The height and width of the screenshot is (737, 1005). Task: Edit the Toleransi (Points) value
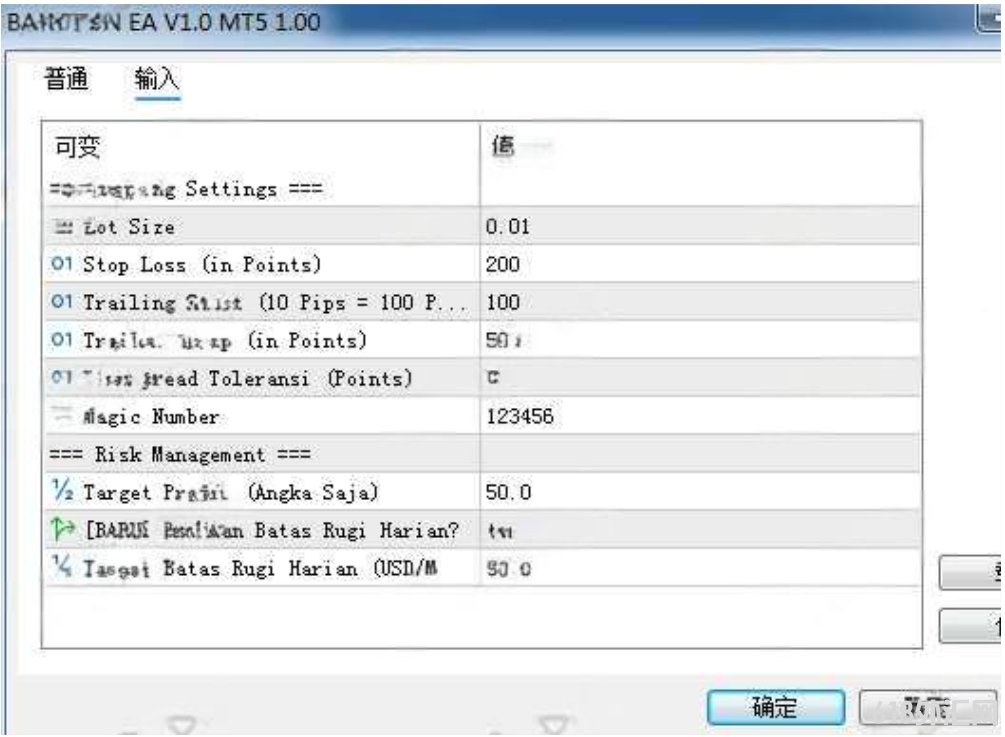[x=700, y=377]
